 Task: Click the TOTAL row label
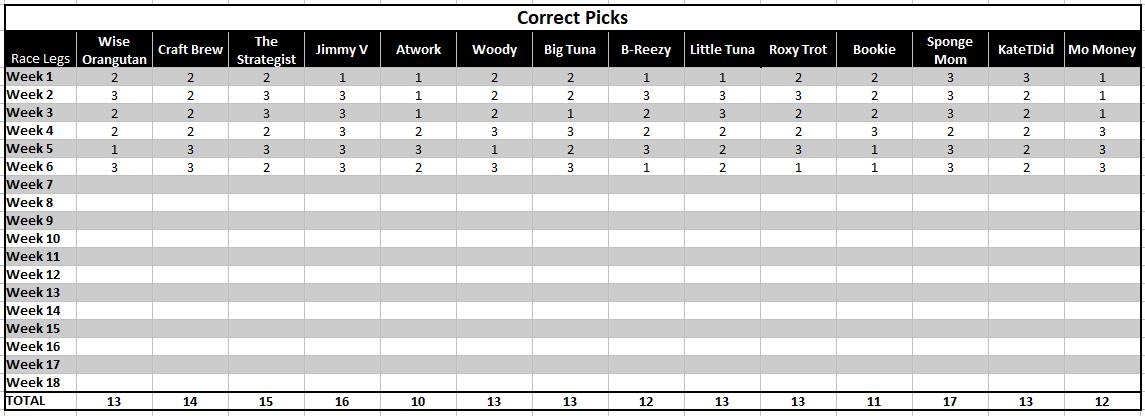(41, 401)
